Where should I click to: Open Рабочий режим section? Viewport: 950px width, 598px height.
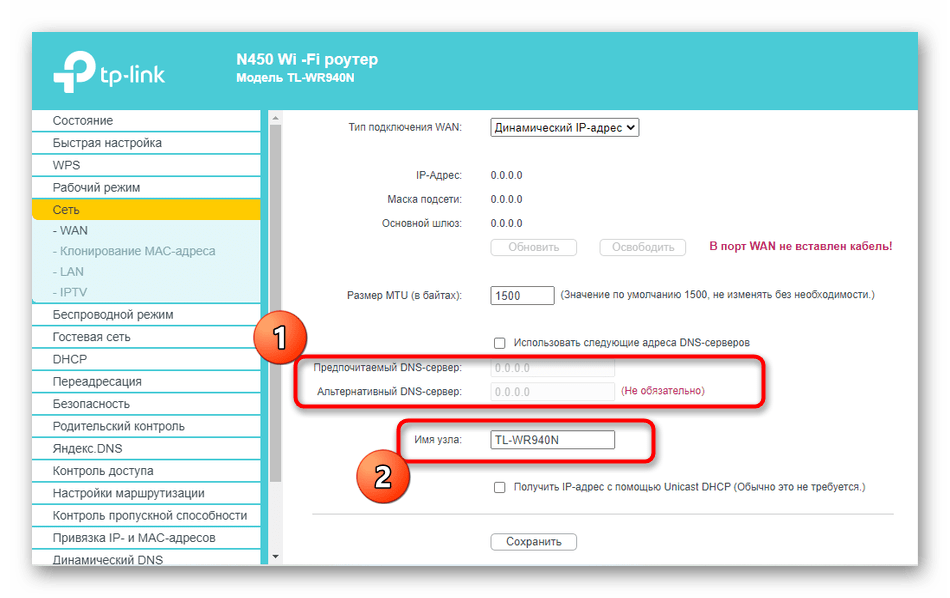pyautogui.click(x=146, y=188)
